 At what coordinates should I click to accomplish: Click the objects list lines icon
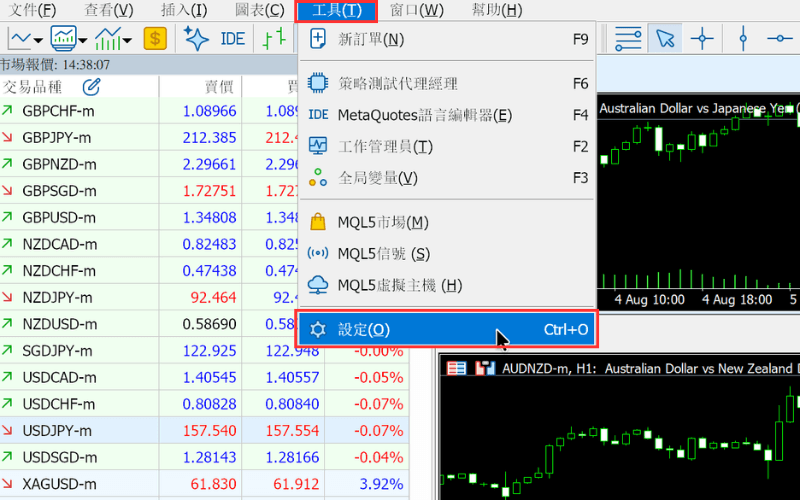[628, 38]
